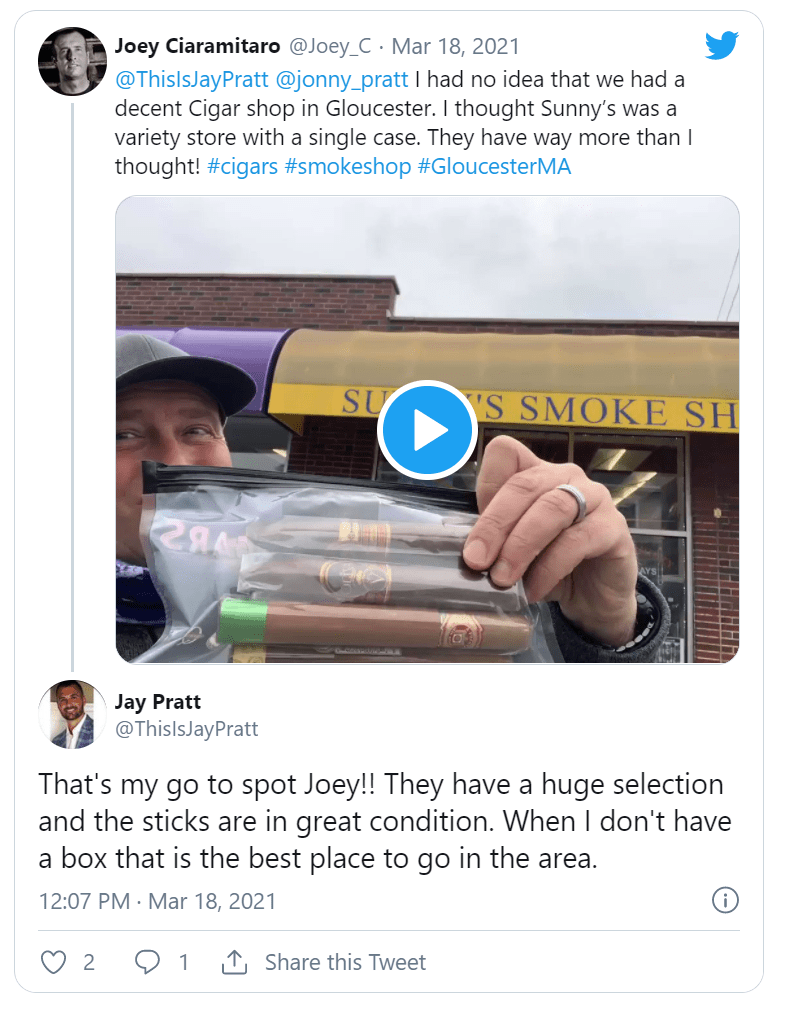Viewport: 786px width, 1016px height.
Task: Open the tweet info circle icon
Action: [725, 900]
